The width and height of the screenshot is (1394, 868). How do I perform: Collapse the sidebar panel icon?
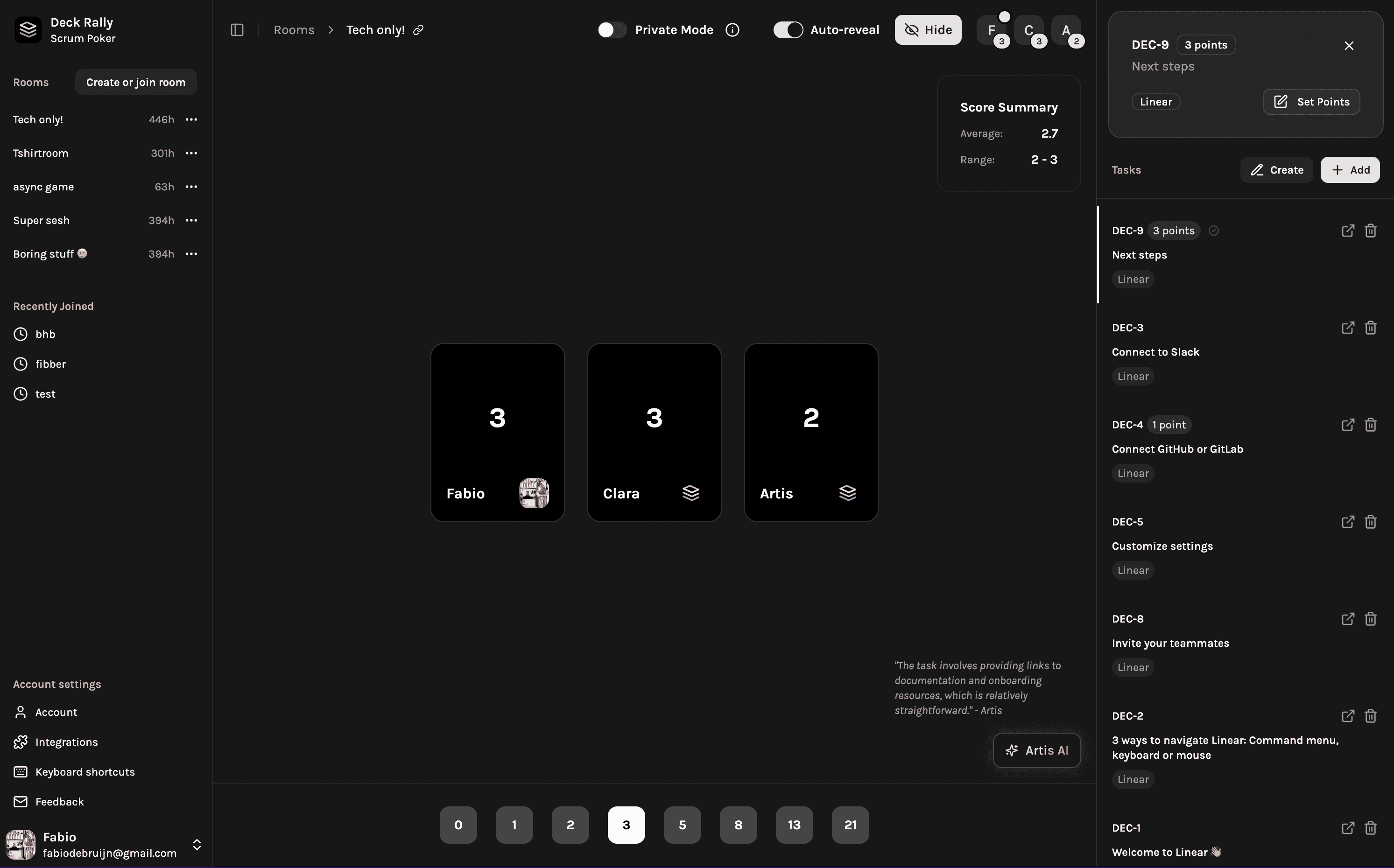pos(237,30)
